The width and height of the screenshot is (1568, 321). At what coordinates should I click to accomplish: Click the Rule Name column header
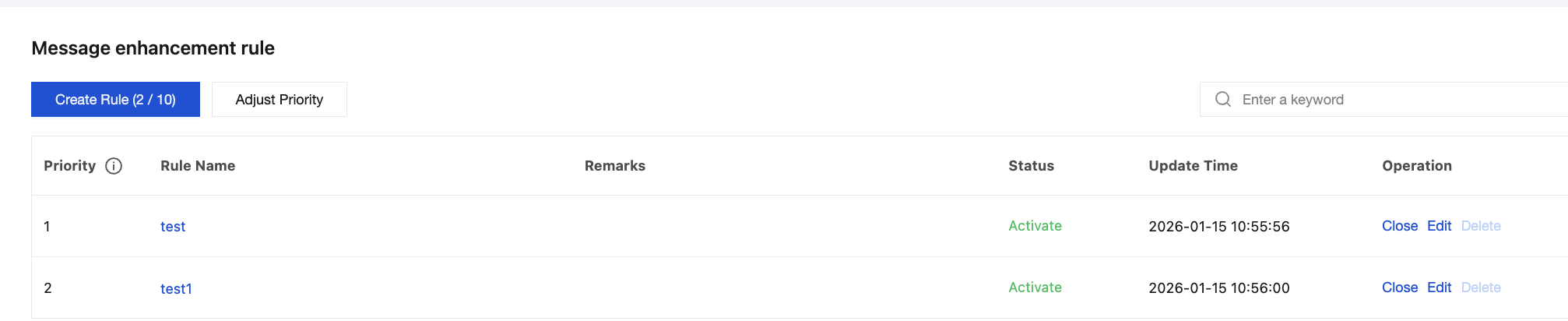tap(198, 166)
